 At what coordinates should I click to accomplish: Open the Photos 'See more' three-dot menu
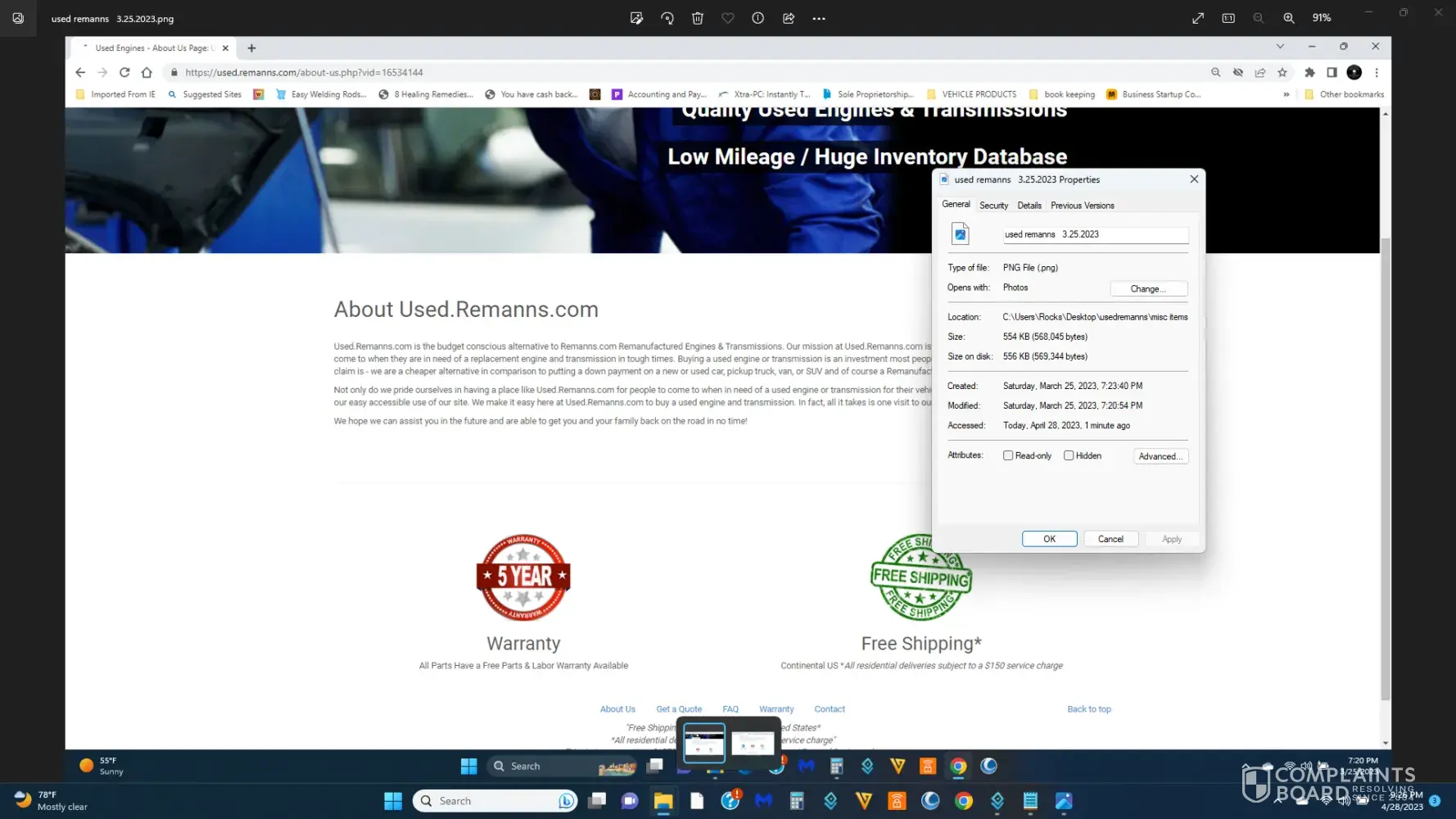[x=819, y=18]
